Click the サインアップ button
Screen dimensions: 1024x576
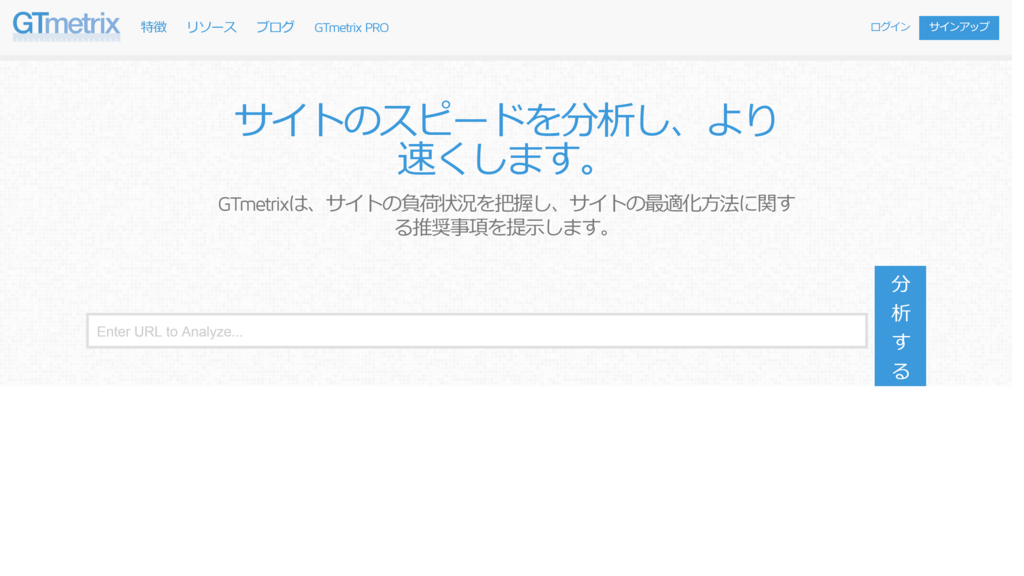959,27
